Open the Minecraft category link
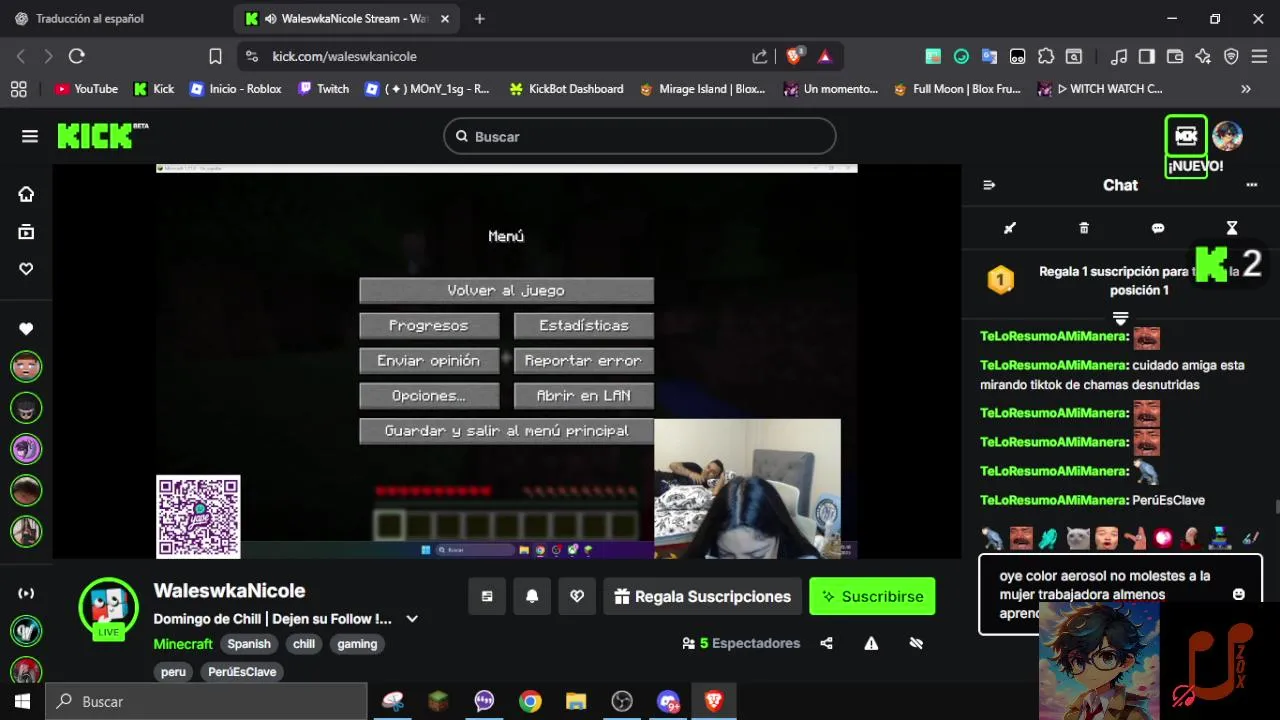Screen dimensions: 1280x720 183,644
